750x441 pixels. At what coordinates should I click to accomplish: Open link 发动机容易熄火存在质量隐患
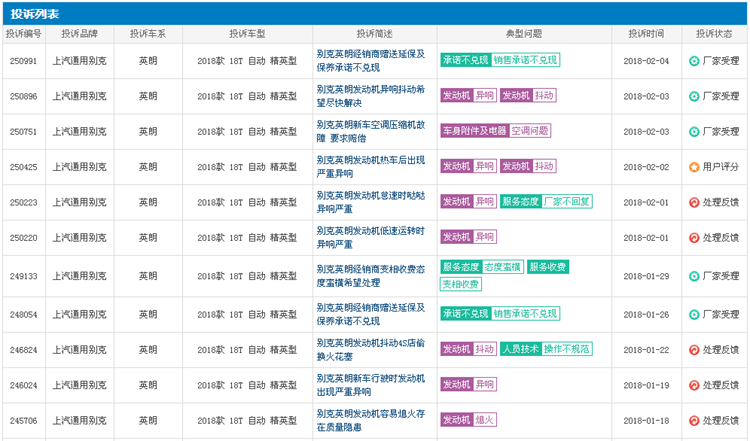click(371, 420)
